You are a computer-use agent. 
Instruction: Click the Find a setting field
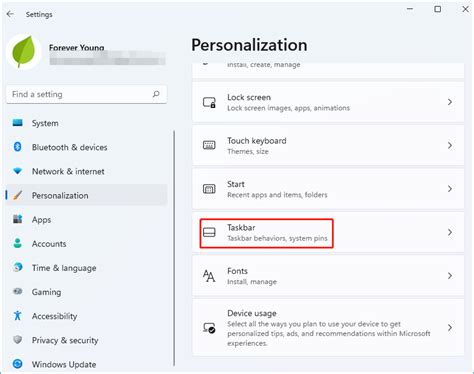pyautogui.click(x=86, y=94)
